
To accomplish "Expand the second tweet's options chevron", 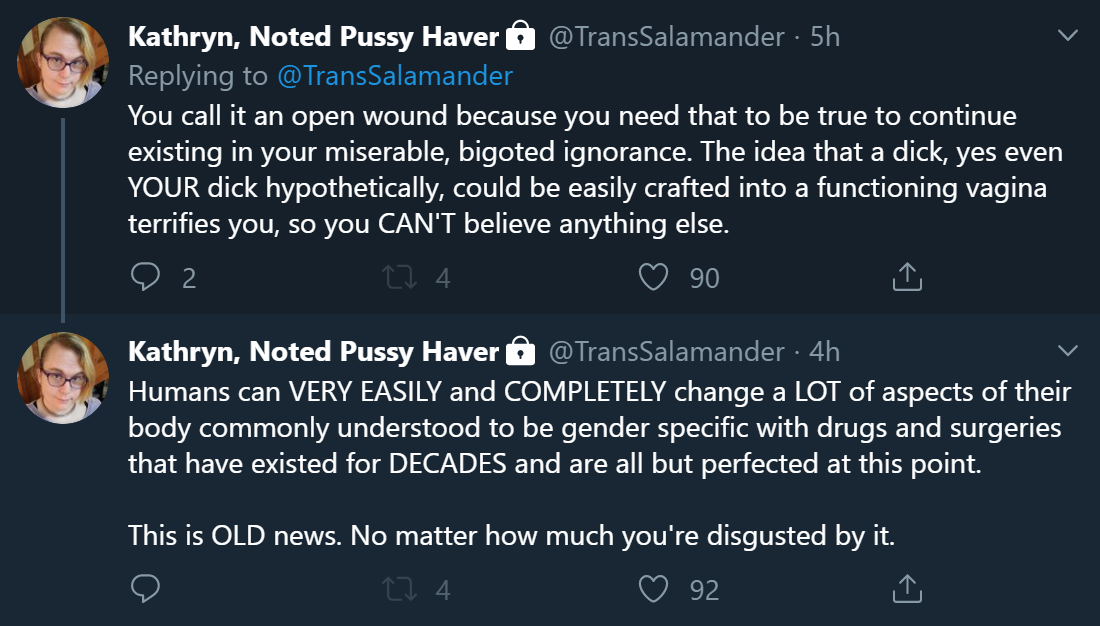I will (x=1068, y=350).
